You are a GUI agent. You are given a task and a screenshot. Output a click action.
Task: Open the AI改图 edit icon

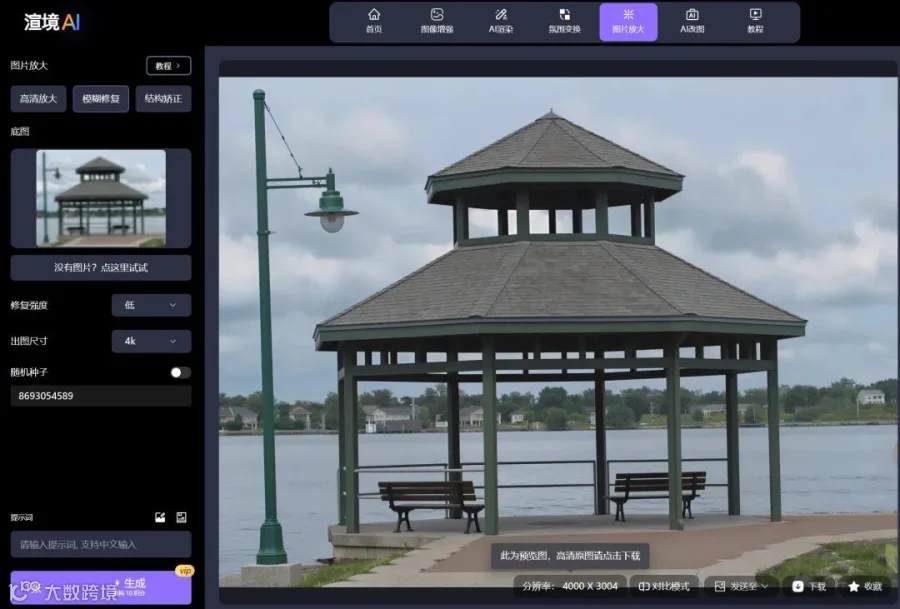pos(692,15)
